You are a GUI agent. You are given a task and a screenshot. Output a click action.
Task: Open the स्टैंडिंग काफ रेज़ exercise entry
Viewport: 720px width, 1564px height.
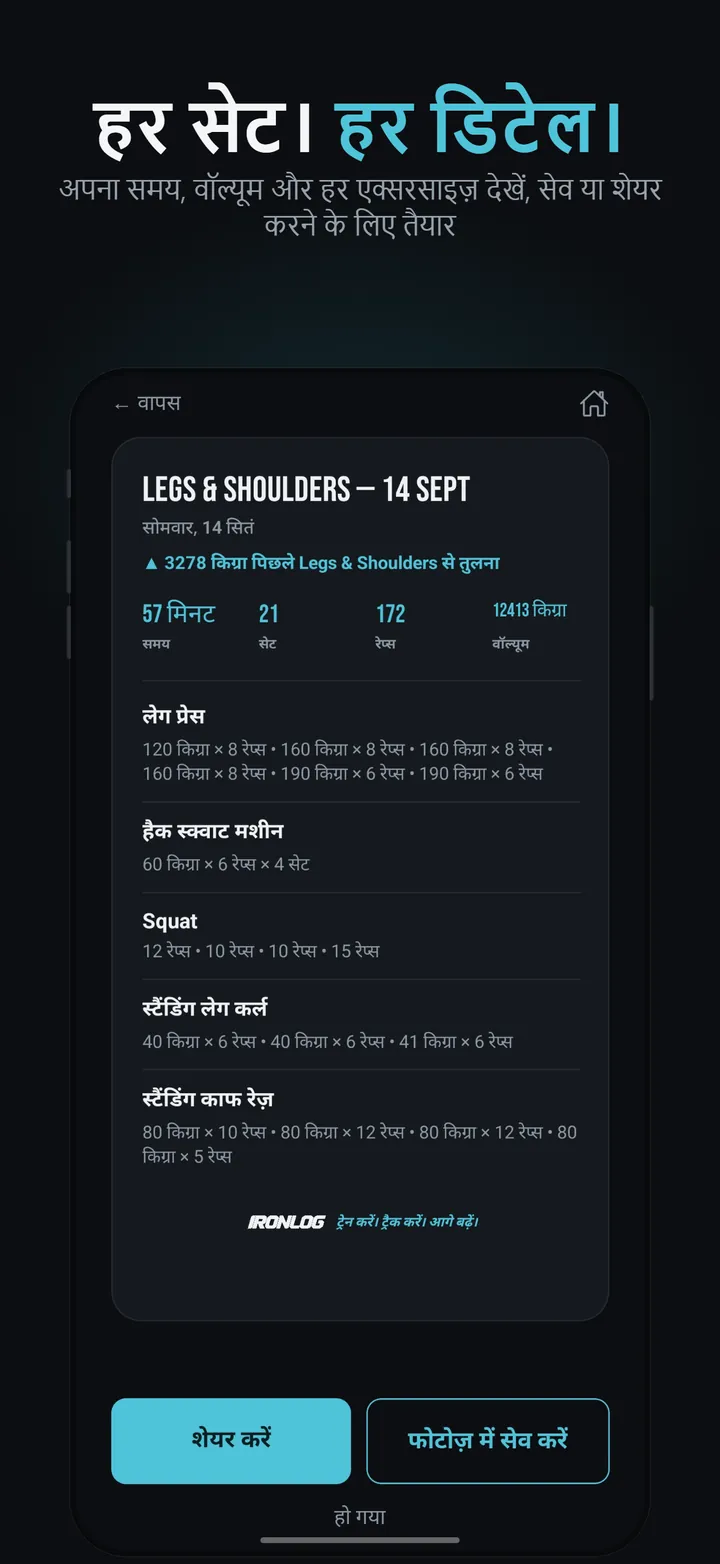(x=361, y=1127)
